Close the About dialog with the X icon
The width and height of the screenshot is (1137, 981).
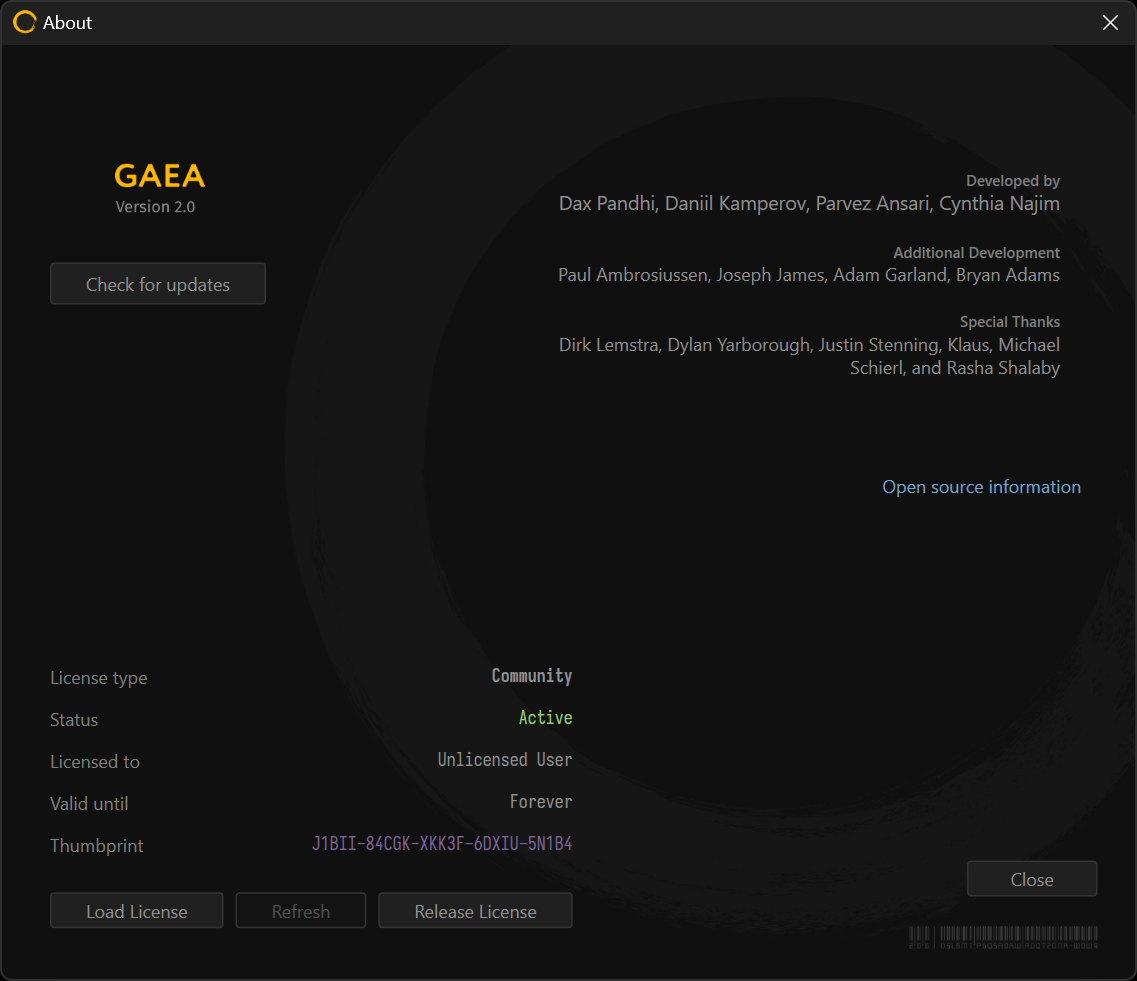1110,23
